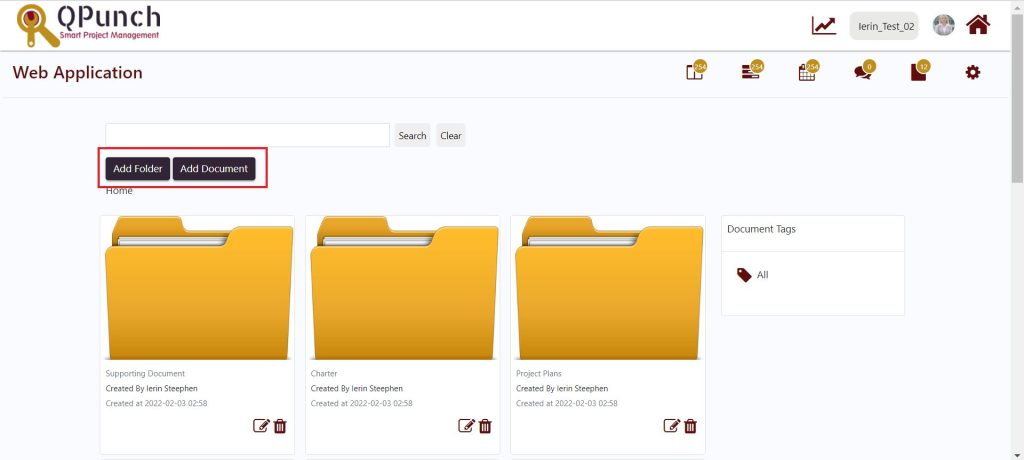
Task: Click the Project Plans folder name text
Action: point(539,374)
